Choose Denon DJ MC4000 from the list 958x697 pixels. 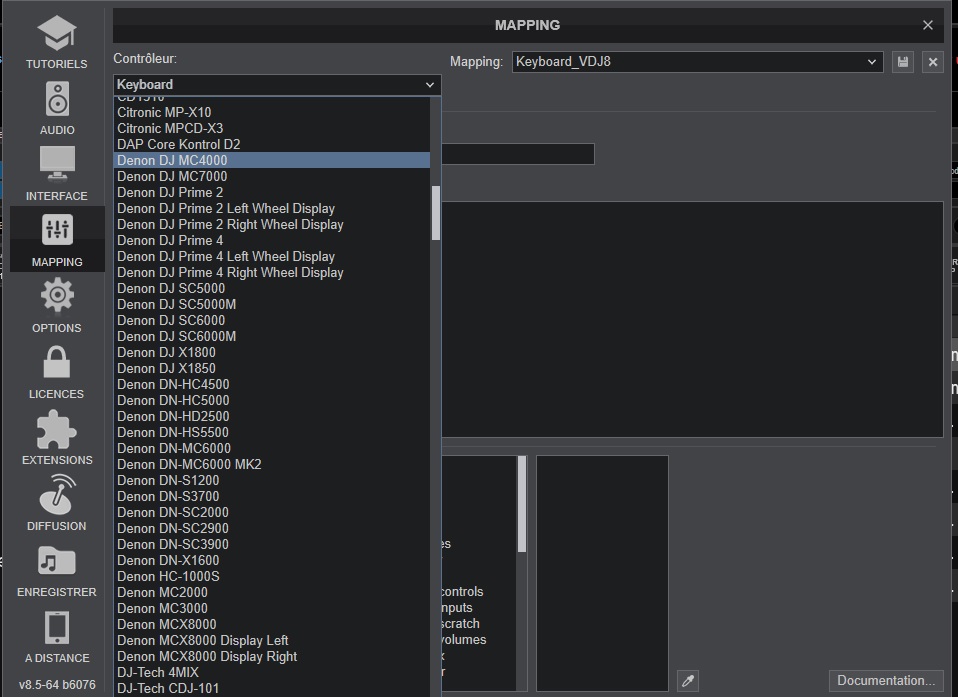pyautogui.click(x=272, y=160)
